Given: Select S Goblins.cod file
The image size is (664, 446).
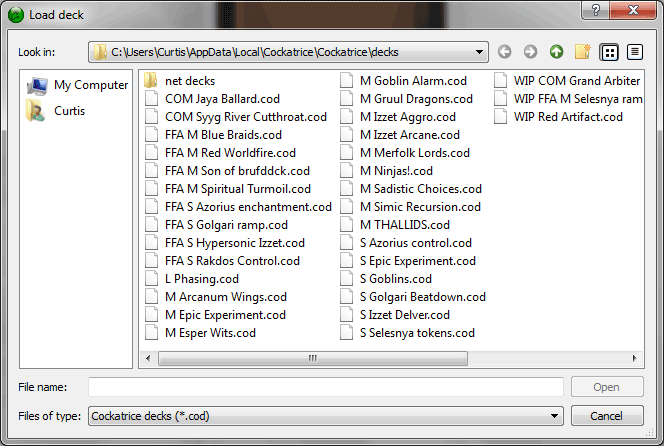Looking at the screenshot, I should tap(386, 279).
